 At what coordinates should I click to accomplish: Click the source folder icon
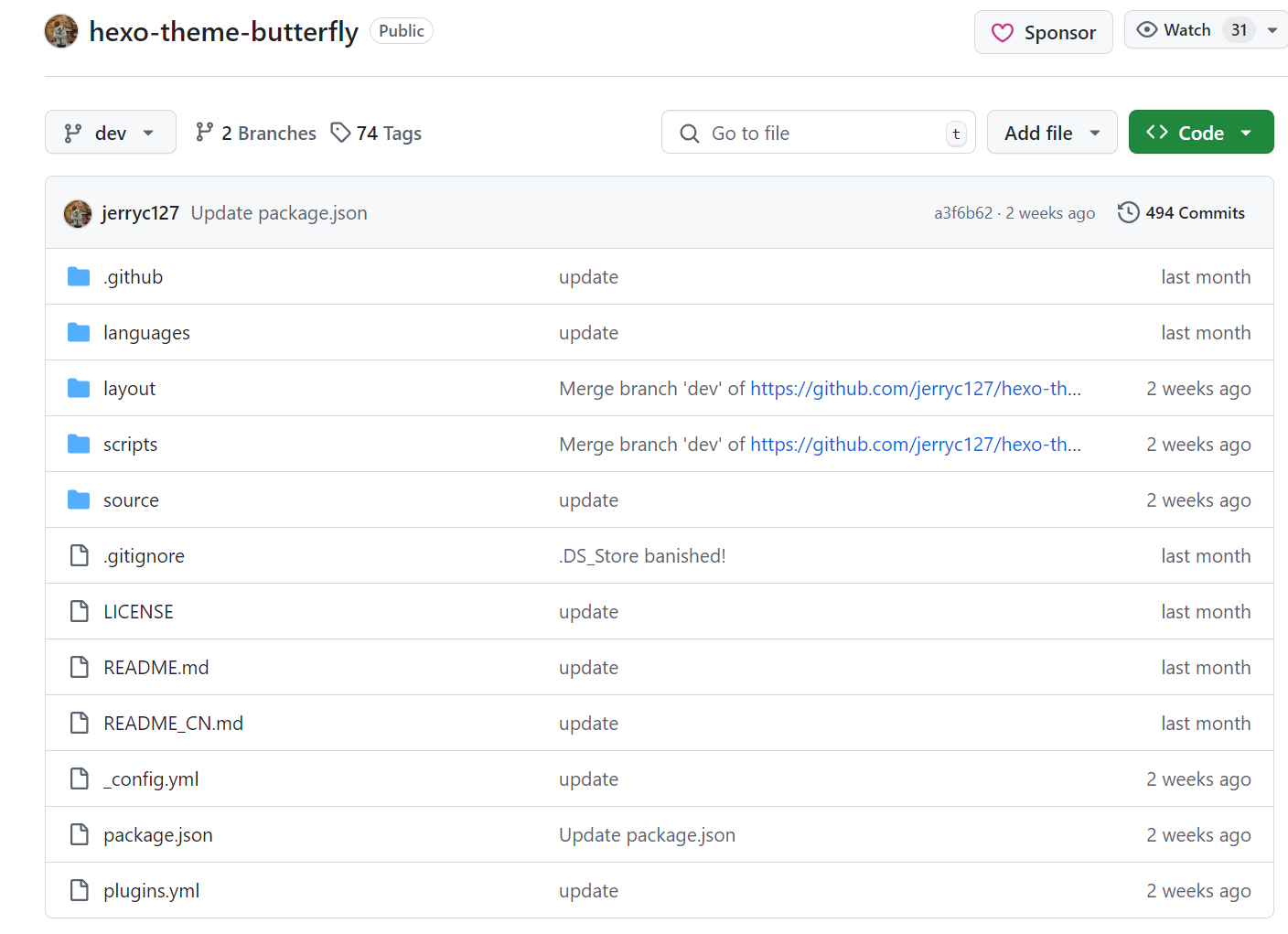pyautogui.click(x=79, y=499)
